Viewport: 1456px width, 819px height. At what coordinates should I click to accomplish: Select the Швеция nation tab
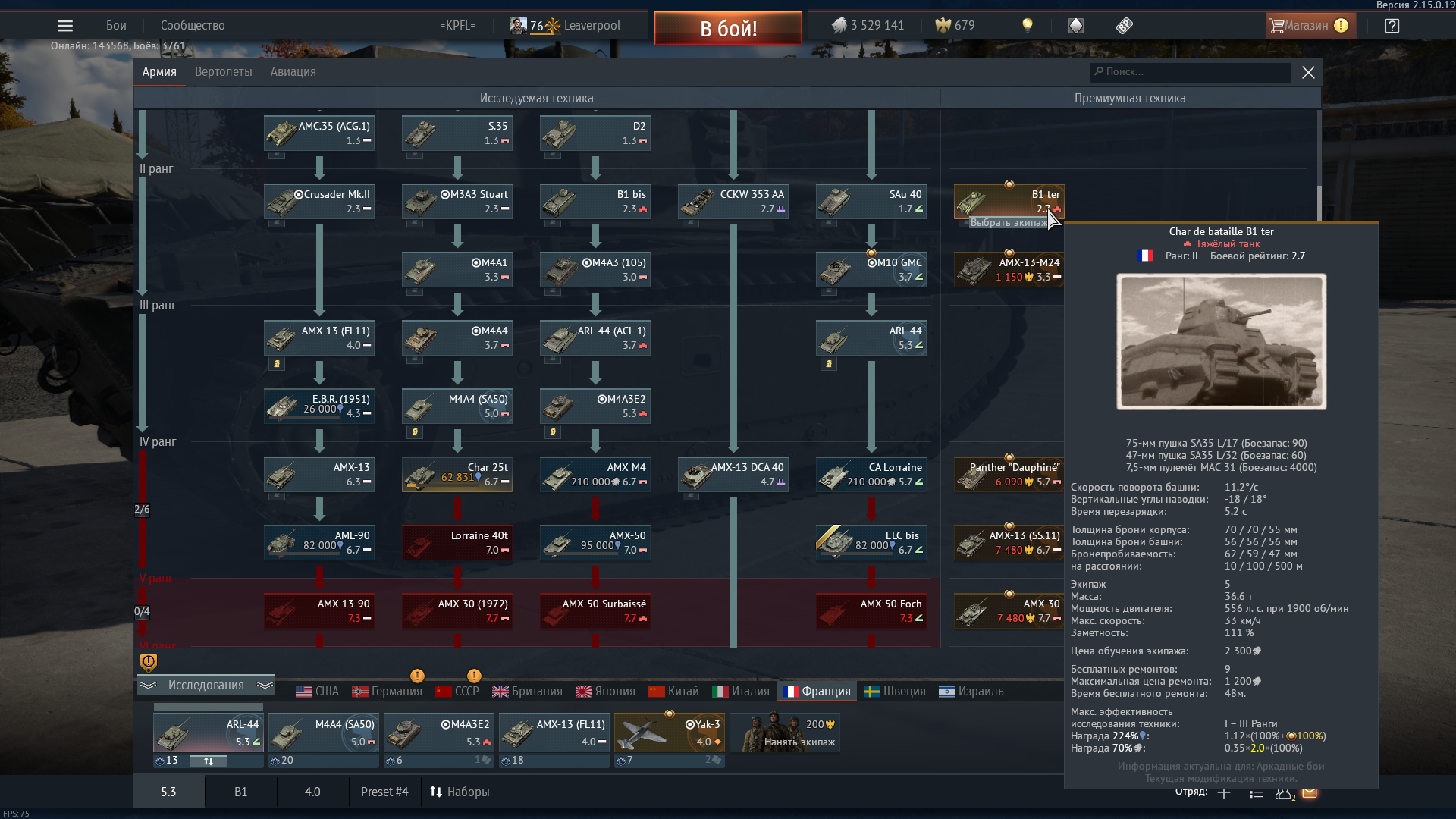(895, 691)
